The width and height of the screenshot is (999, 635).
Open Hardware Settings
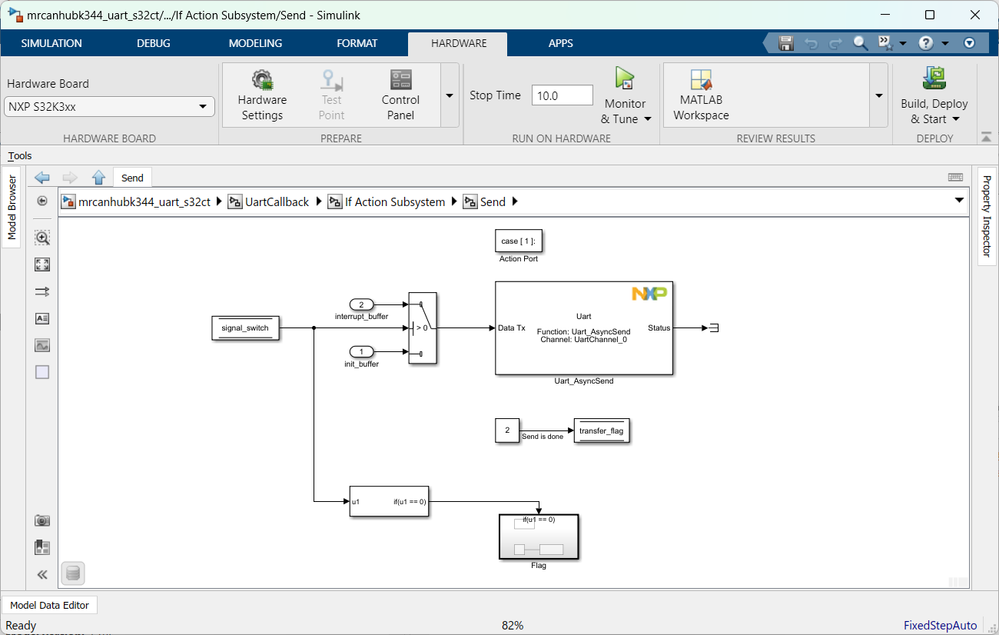[x=262, y=96]
